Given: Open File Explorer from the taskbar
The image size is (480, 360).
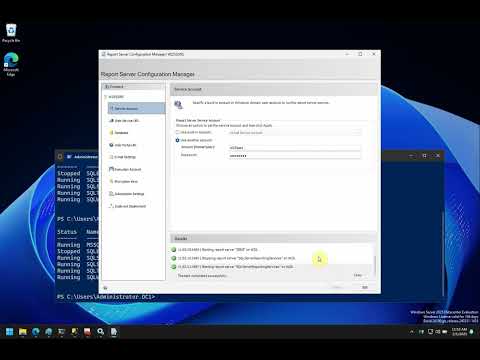Looking at the screenshot, I should 23,332.
